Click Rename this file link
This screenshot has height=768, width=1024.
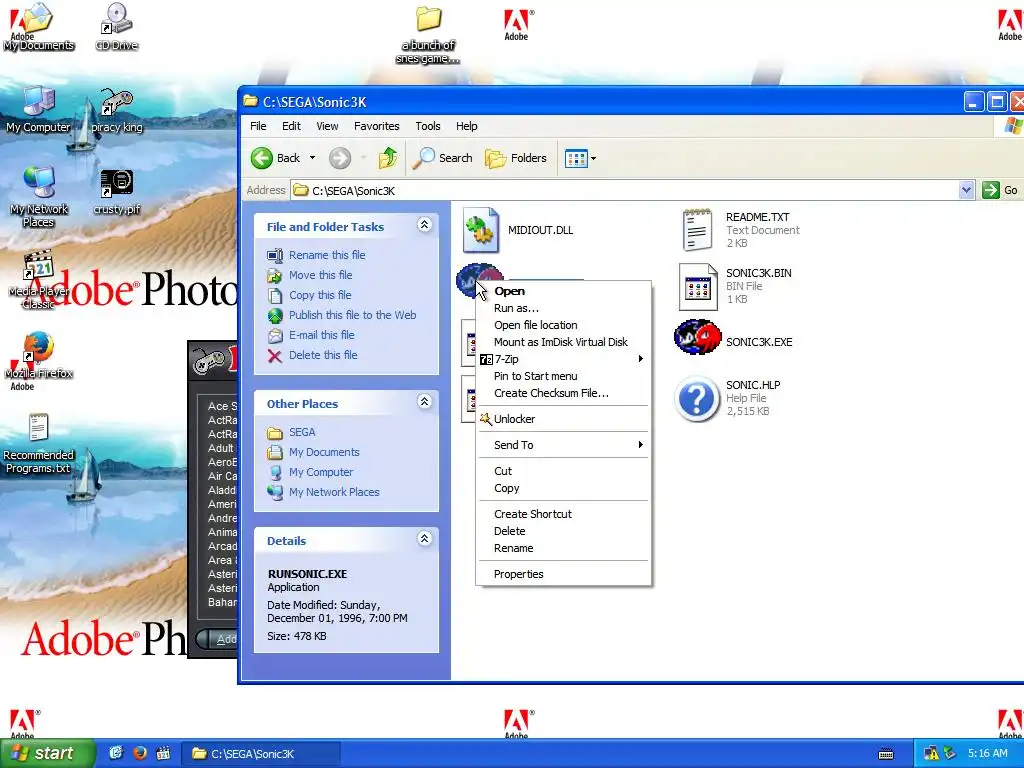(327, 255)
